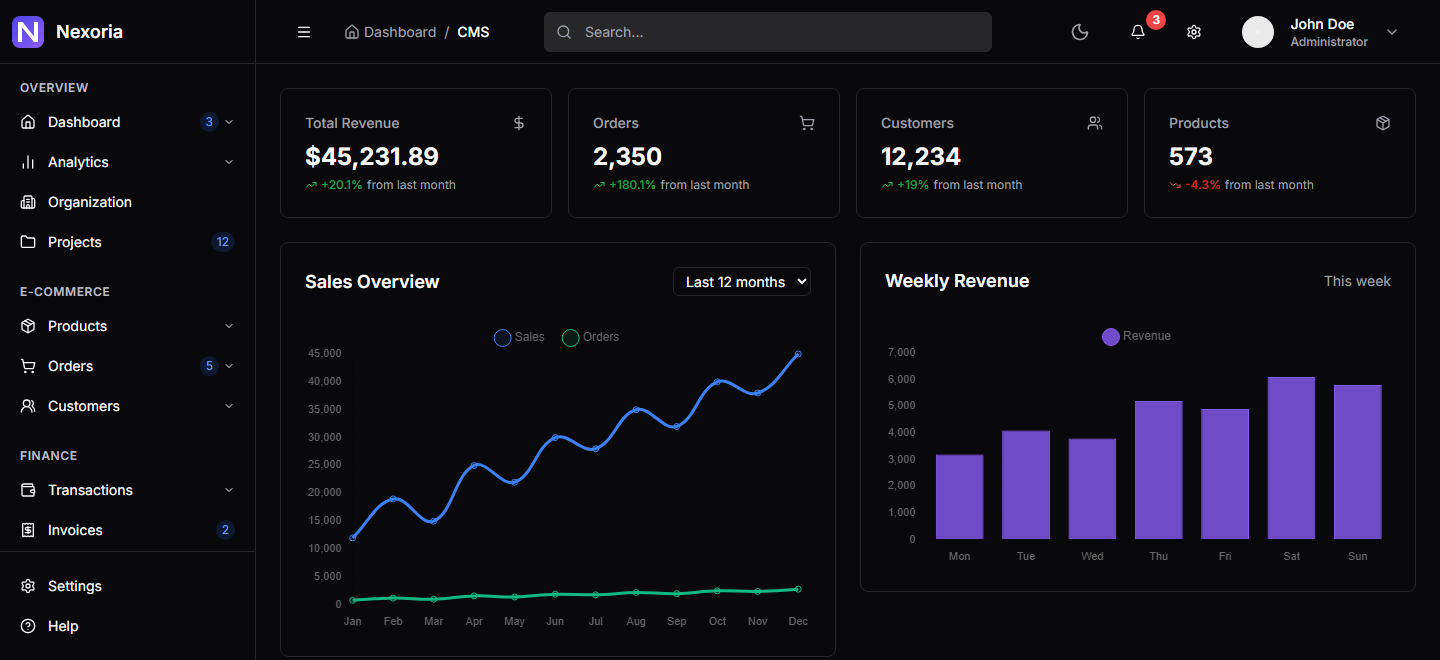Click the Orders cart icon in sidebar
The width and height of the screenshot is (1440, 660).
28,366
